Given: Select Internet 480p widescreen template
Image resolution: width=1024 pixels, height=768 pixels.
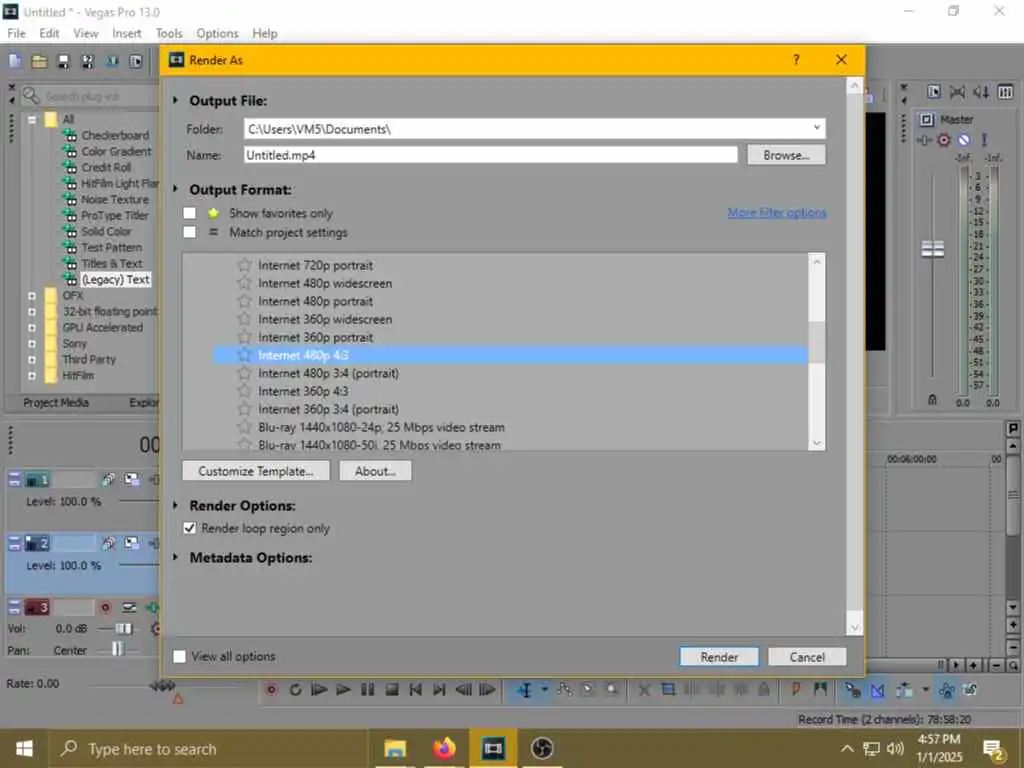Looking at the screenshot, I should click(x=325, y=283).
